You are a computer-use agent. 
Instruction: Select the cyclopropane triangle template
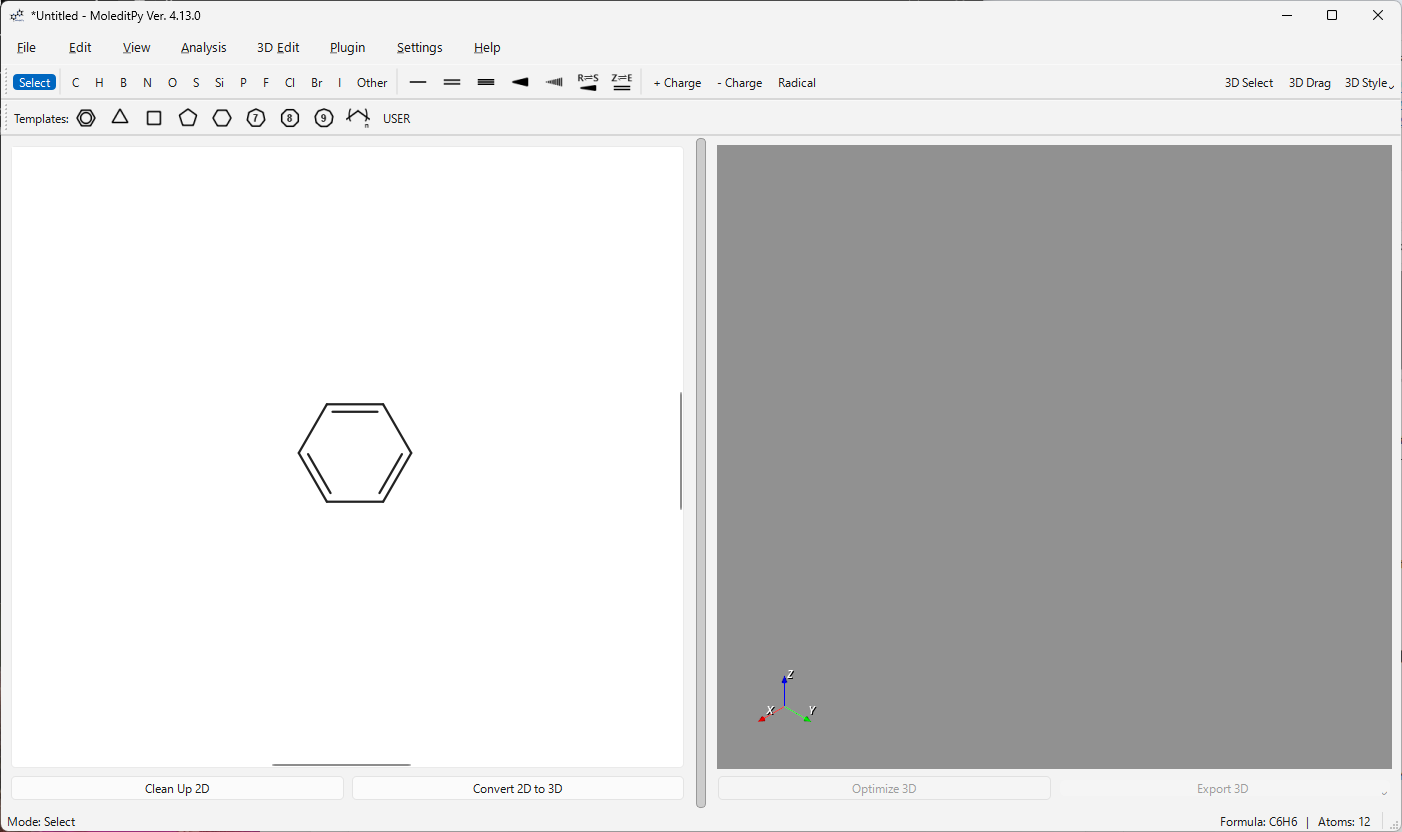point(120,118)
